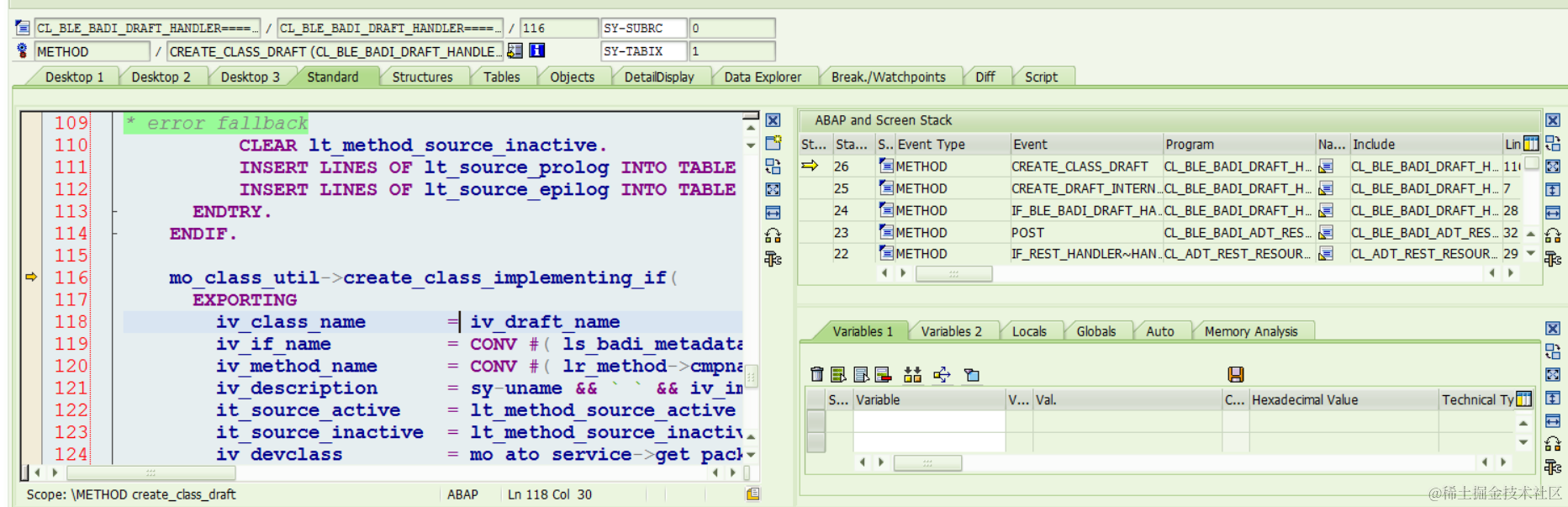Open services of source code tool
Viewport: 1568px width, 507px height.
(773, 235)
